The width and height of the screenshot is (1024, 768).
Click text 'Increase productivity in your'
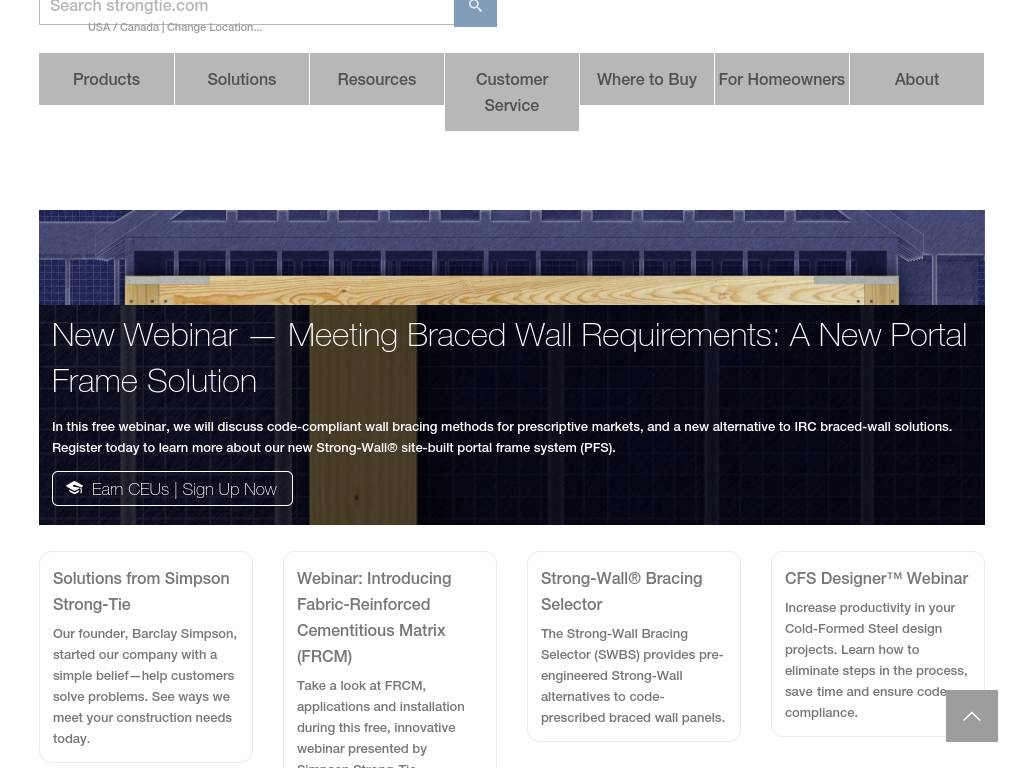pos(870,607)
